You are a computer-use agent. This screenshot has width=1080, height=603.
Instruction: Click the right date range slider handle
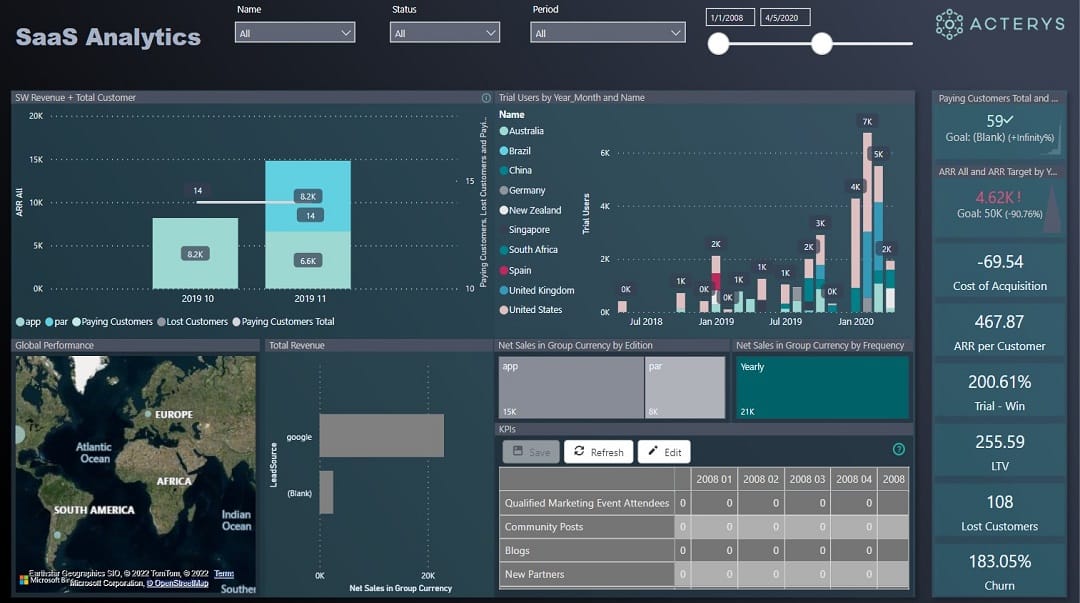[x=822, y=43]
